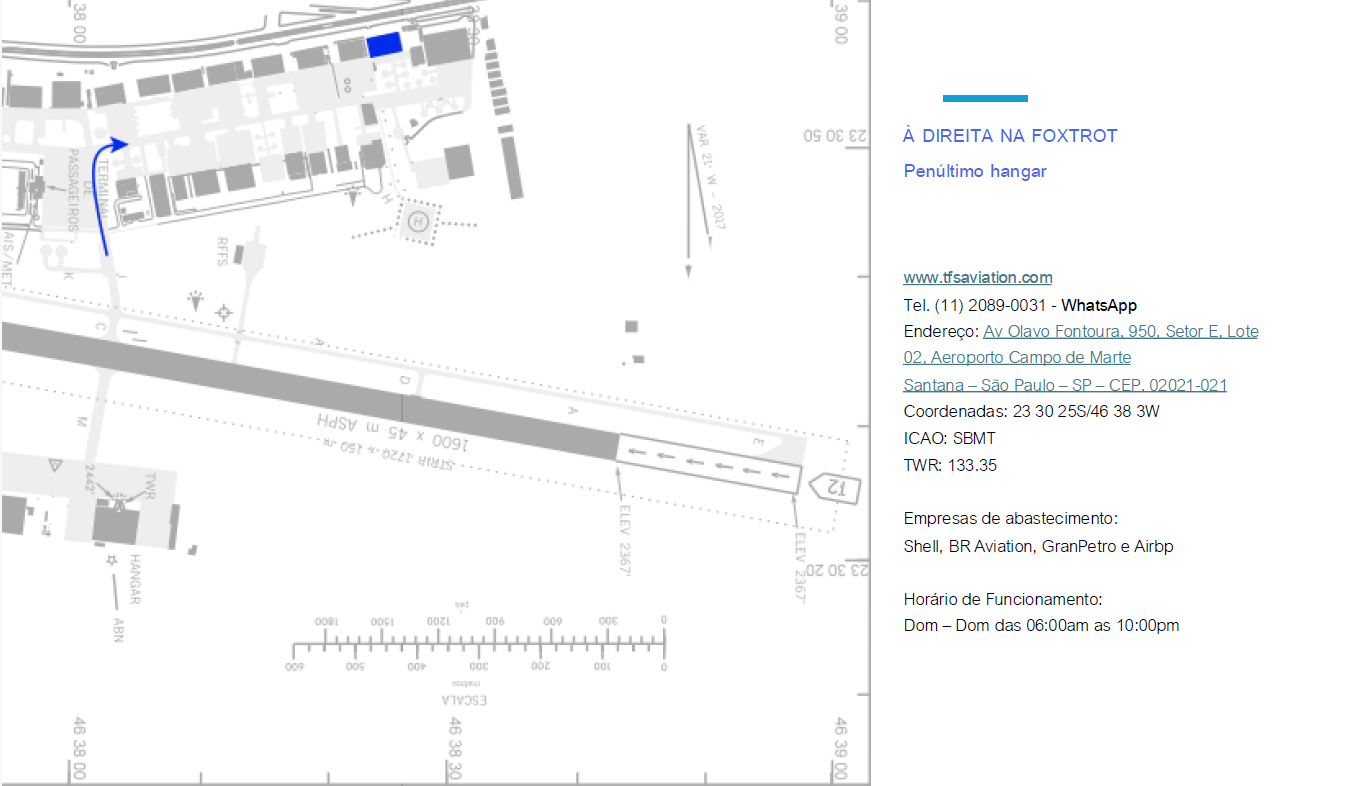This screenshot has height=786, width=1369.
Task: Click the aerodrome reference point crosshair symbol
Action: pos(223,314)
